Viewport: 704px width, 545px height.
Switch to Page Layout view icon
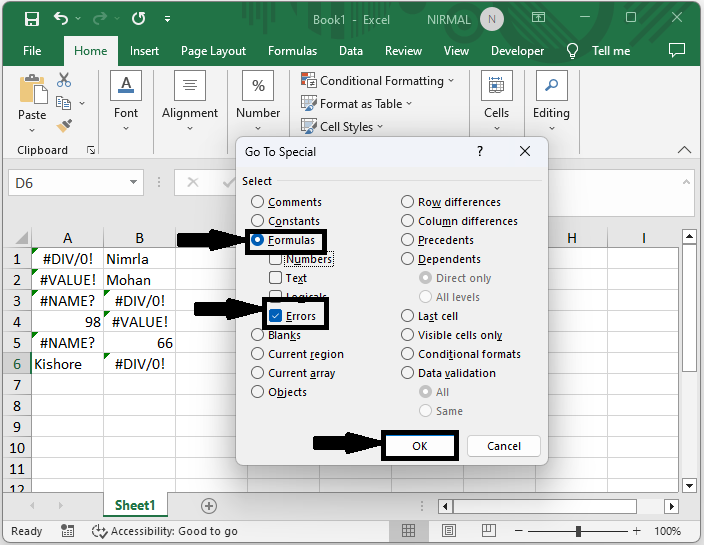coord(449,531)
